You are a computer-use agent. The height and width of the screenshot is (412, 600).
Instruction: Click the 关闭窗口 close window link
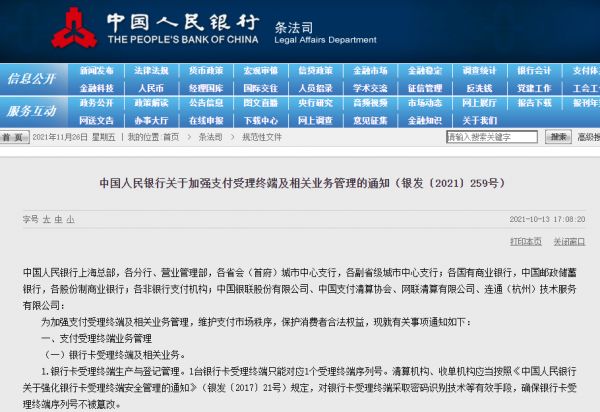568,241
